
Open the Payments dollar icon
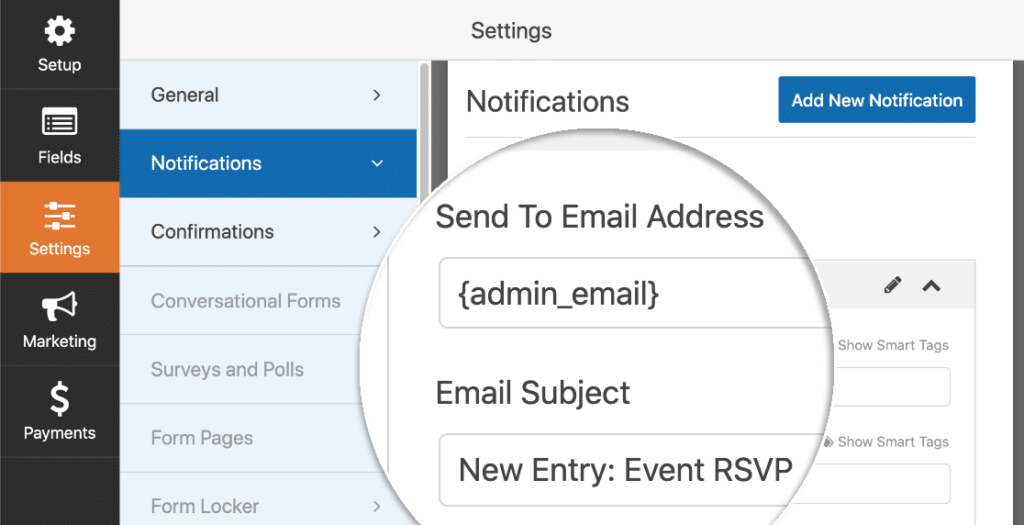(x=59, y=399)
